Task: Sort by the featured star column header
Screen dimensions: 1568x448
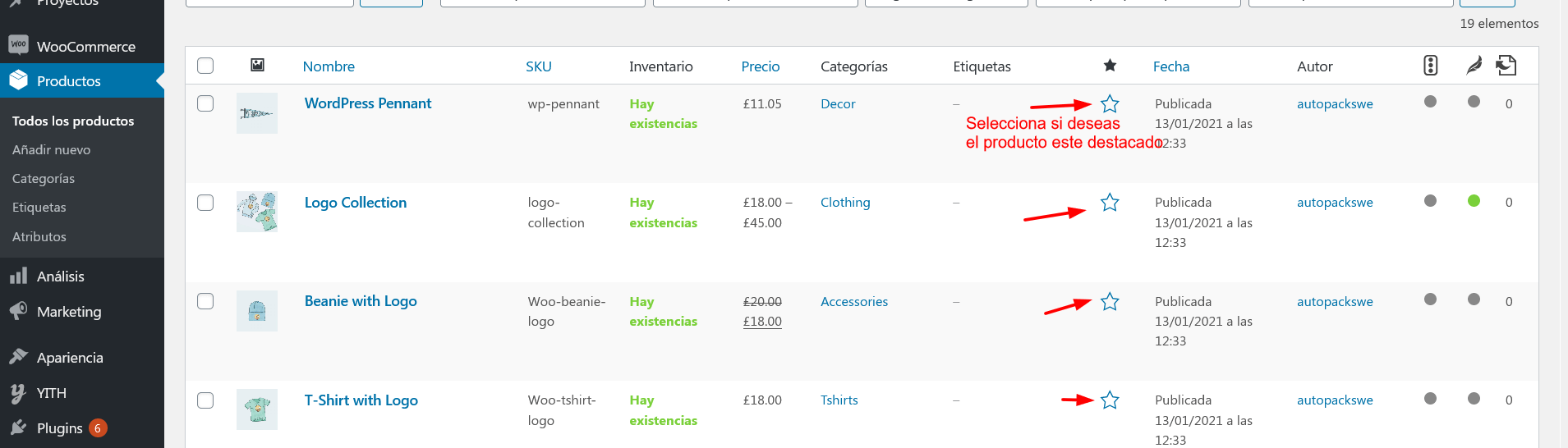Action: [1110, 65]
